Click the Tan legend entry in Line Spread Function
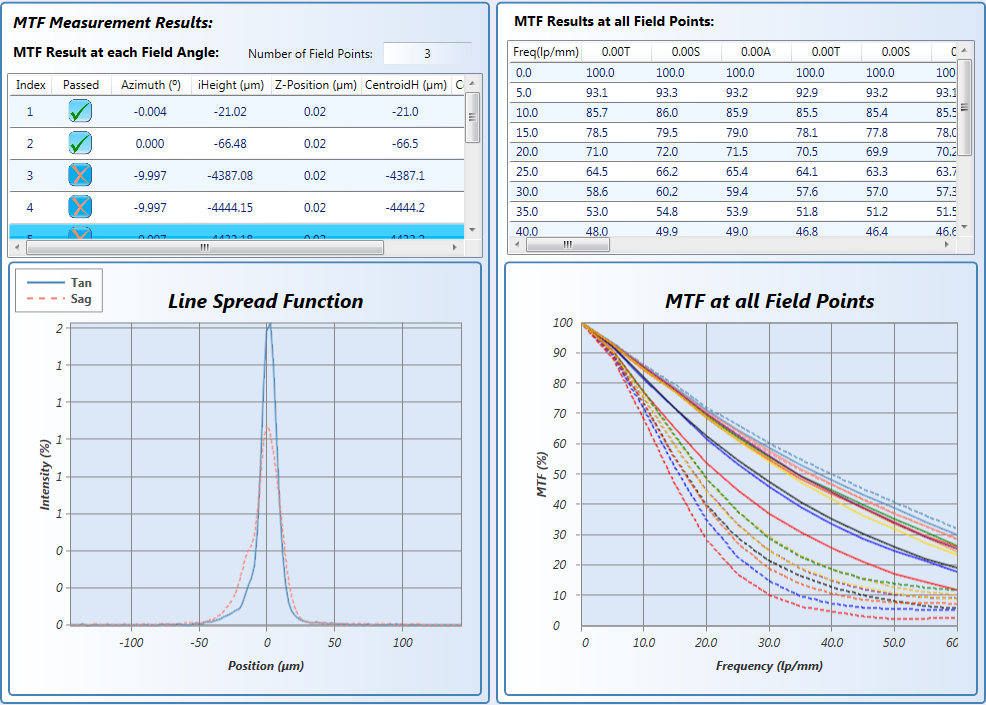The width and height of the screenshot is (986, 705). 66,283
